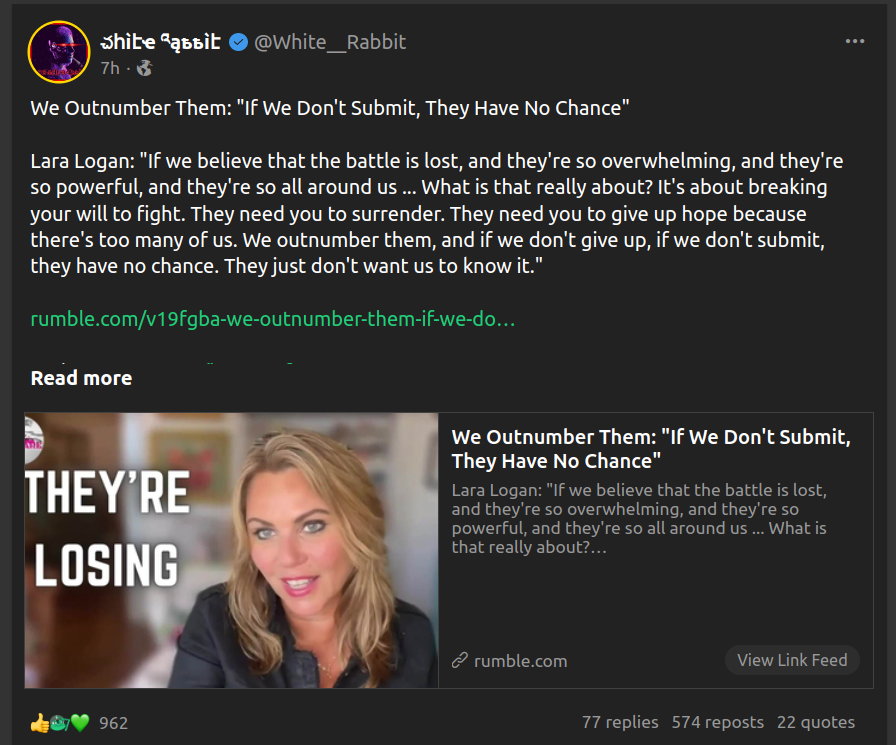896x745 pixels.
Task: Click the 7h post timestamp
Action: 109,68
